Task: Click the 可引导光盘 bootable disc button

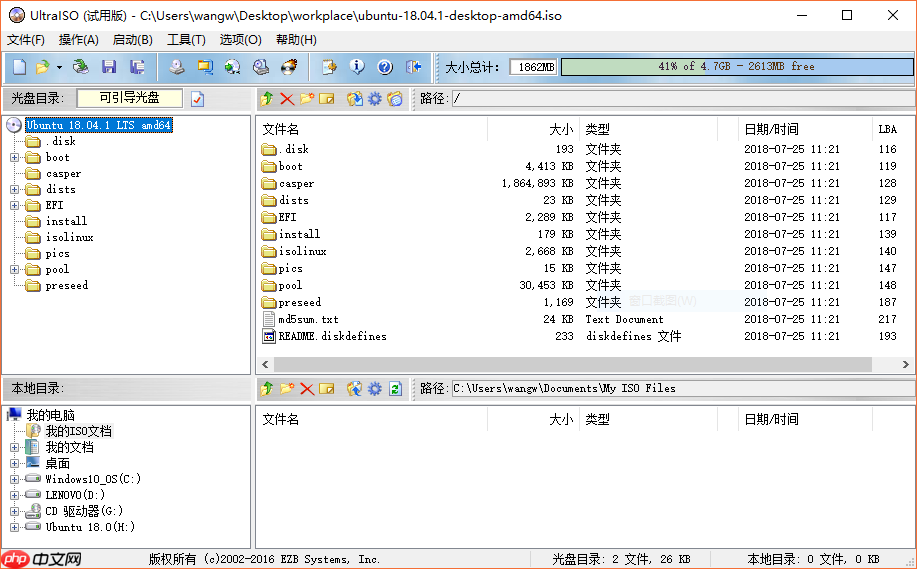Action: 130,98
